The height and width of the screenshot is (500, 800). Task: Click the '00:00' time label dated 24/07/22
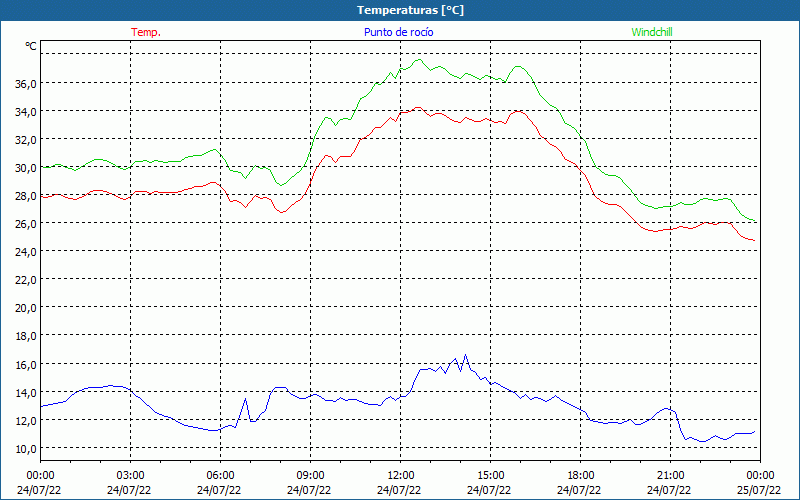(x=40, y=476)
